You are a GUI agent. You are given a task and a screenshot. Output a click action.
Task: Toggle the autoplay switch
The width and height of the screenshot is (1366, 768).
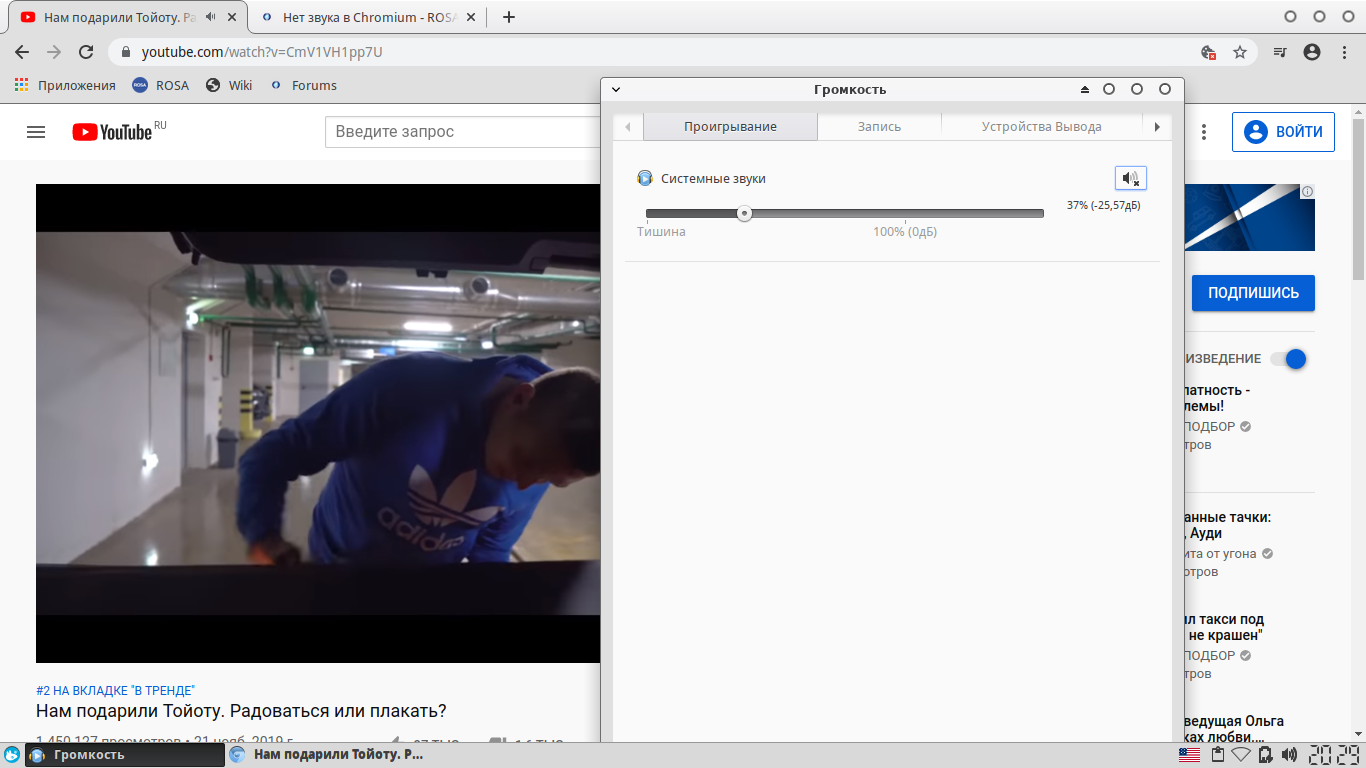(1288, 359)
